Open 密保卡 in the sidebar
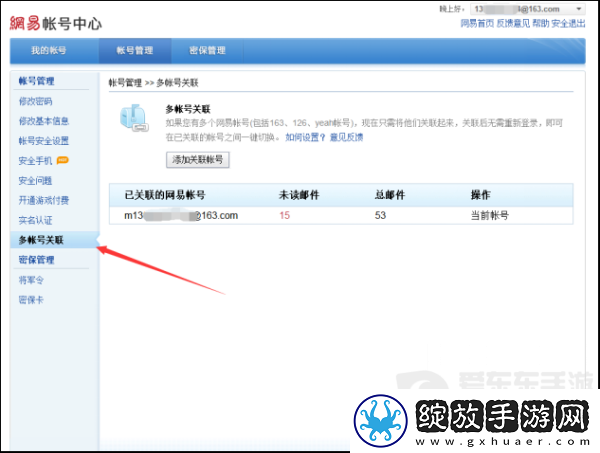Viewport: 600px width, 453px height. [31, 300]
